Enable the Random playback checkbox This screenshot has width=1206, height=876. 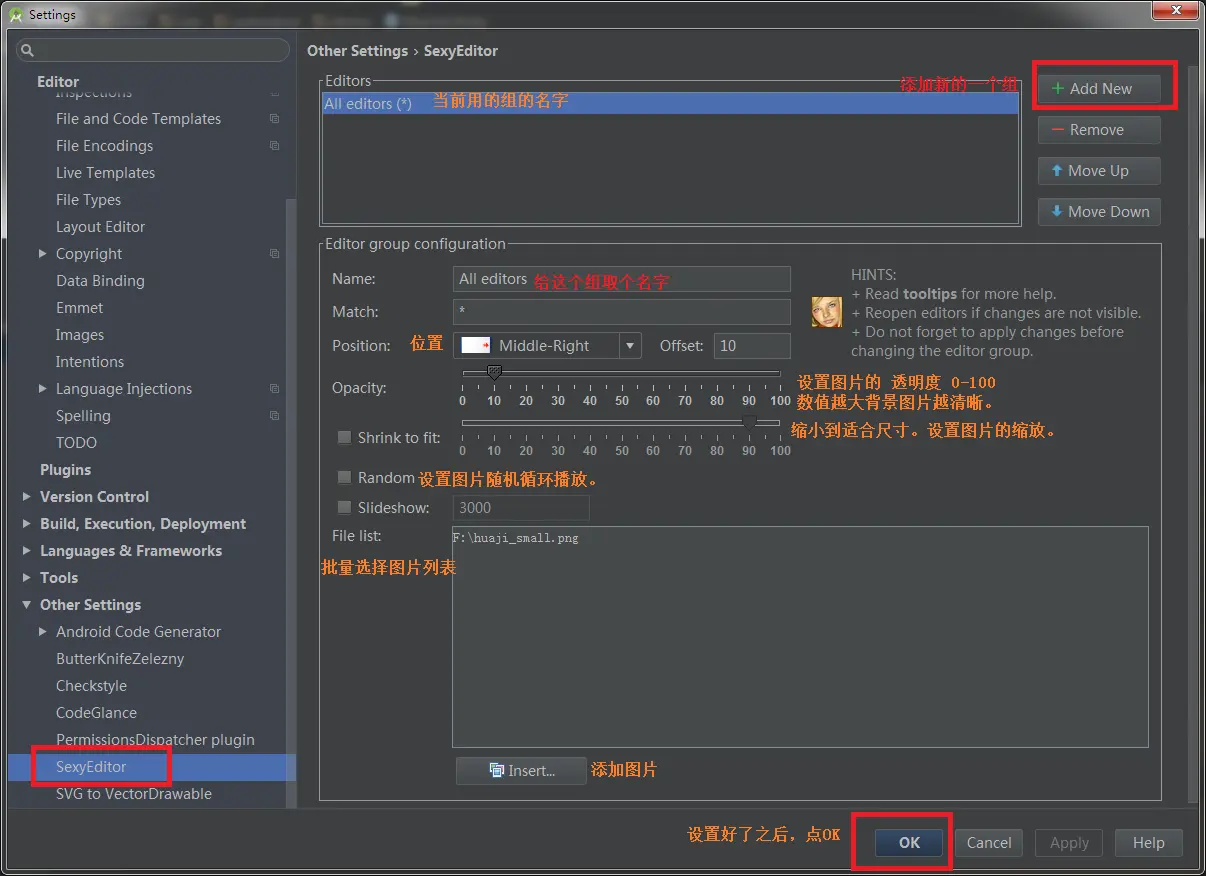coord(343,477)
